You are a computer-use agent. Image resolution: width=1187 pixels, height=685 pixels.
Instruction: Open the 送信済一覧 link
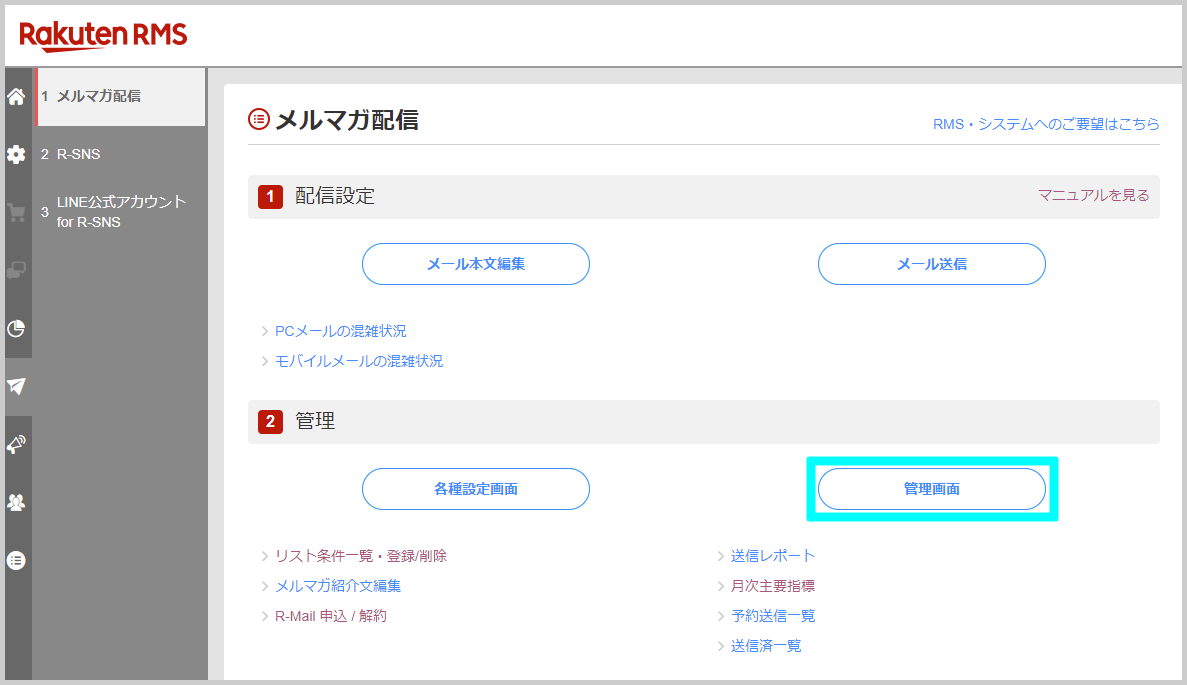point(766,646)
